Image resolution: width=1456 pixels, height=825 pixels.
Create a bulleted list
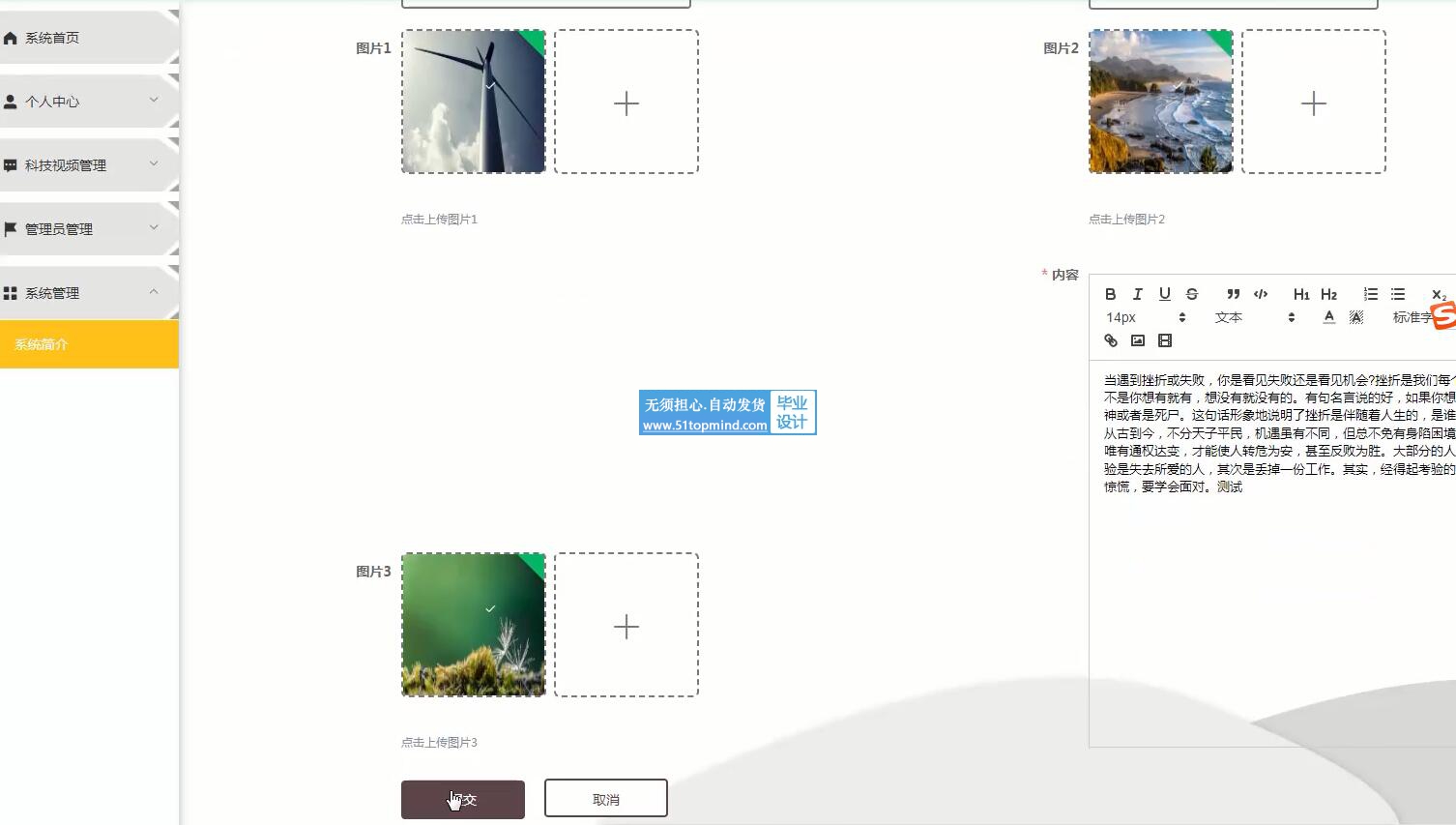[x=1398, y=294]
